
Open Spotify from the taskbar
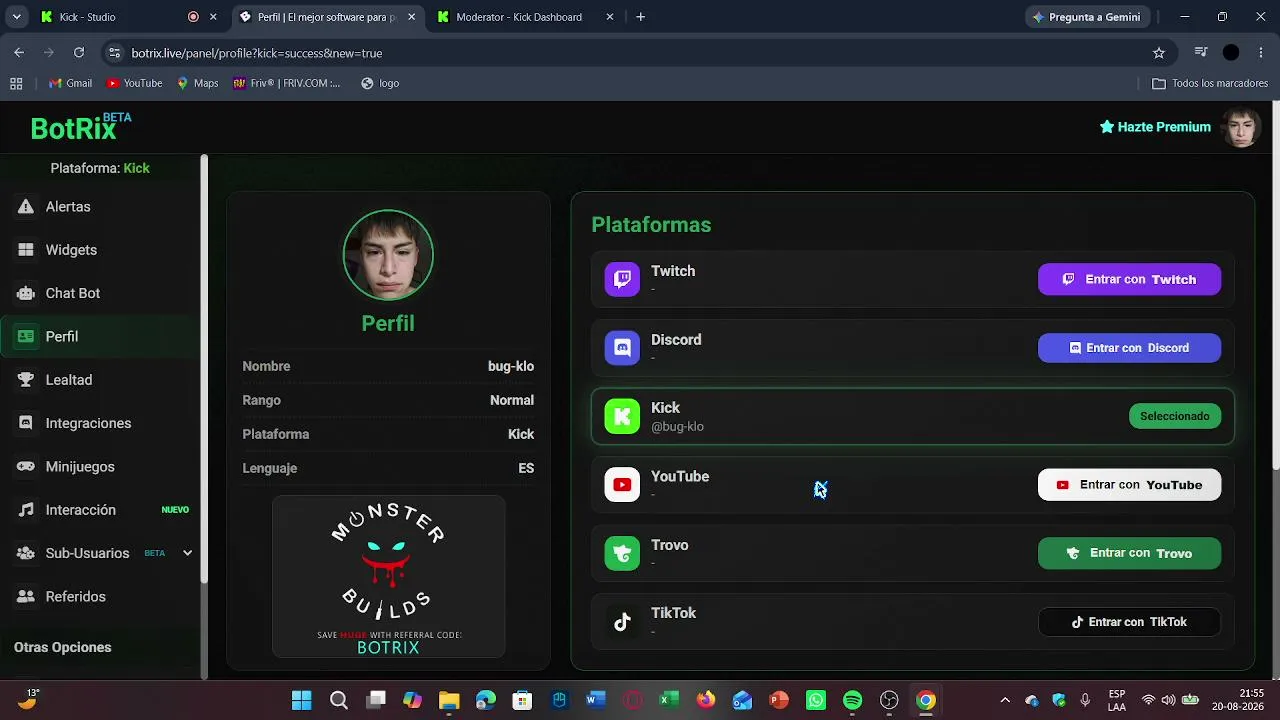pos(852,700)
